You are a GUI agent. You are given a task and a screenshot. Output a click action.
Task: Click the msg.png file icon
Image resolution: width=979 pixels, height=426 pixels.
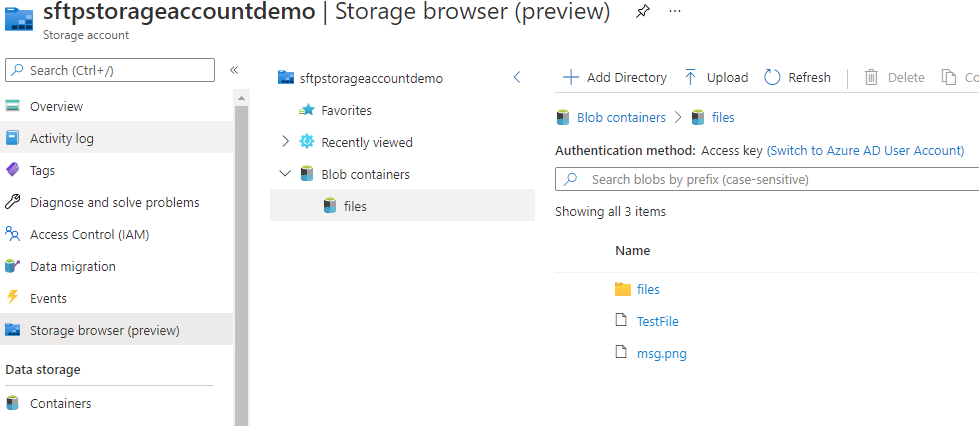coord(621,353)
